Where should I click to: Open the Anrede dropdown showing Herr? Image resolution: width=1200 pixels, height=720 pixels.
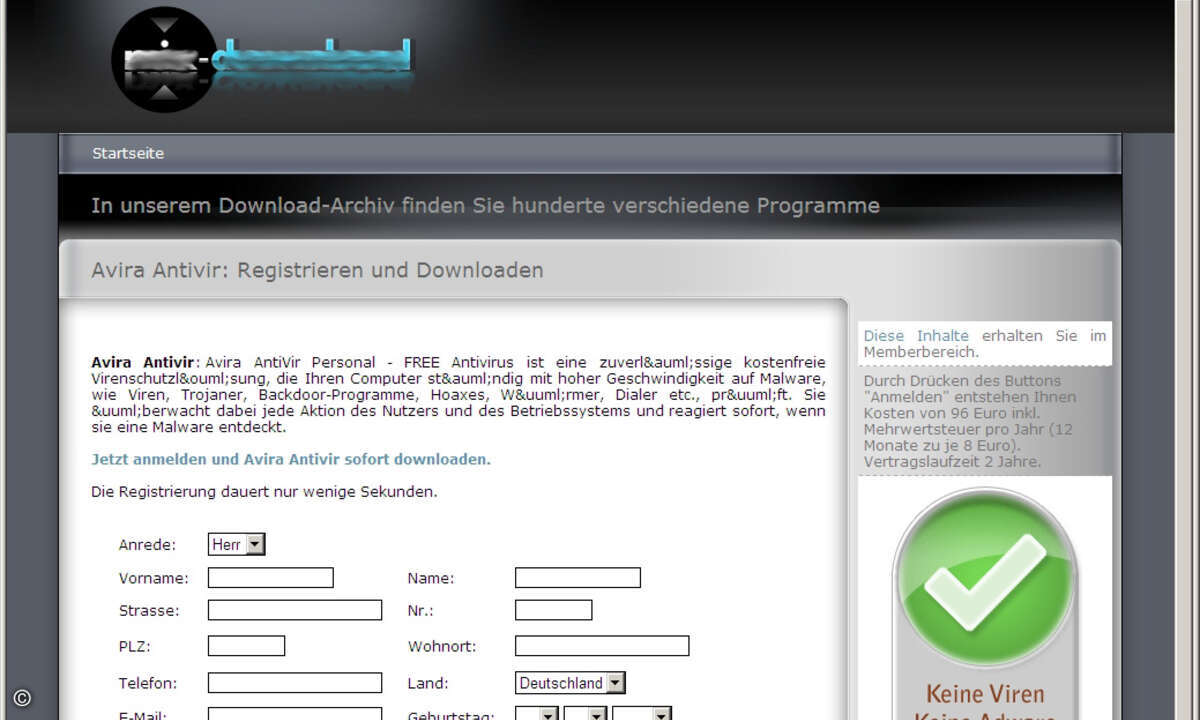(237, 545)
